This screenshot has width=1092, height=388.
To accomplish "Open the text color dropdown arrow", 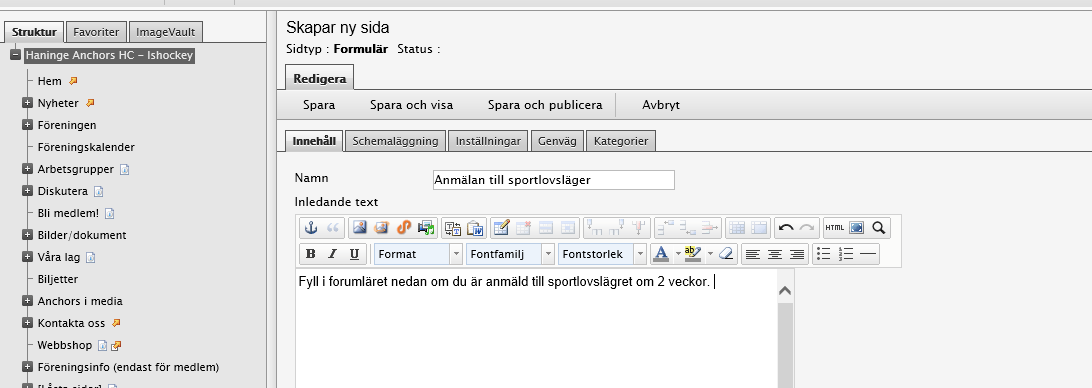I will pyautogui.click(x=678, y=254).
